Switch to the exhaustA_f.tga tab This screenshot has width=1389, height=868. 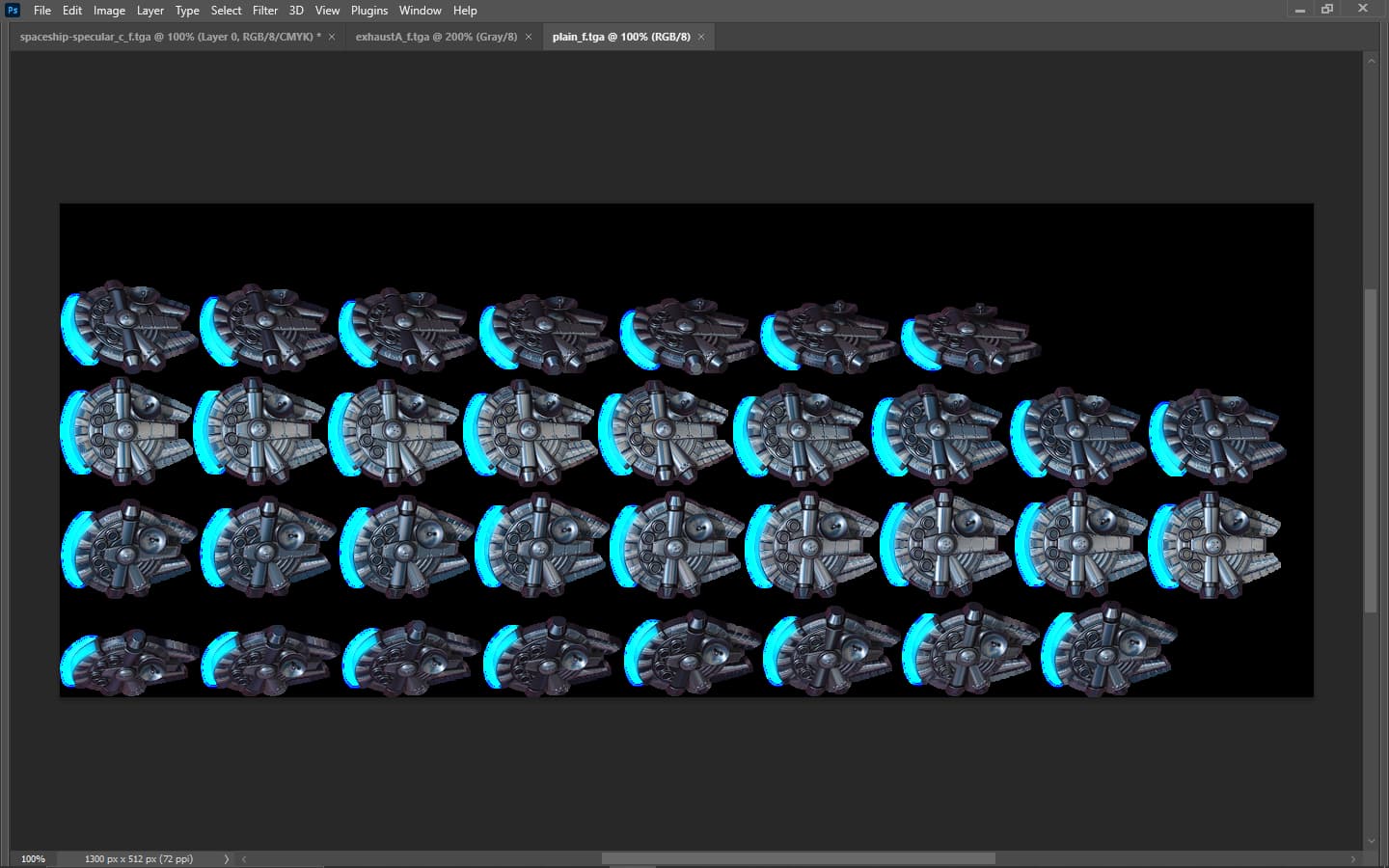[436, 37]
